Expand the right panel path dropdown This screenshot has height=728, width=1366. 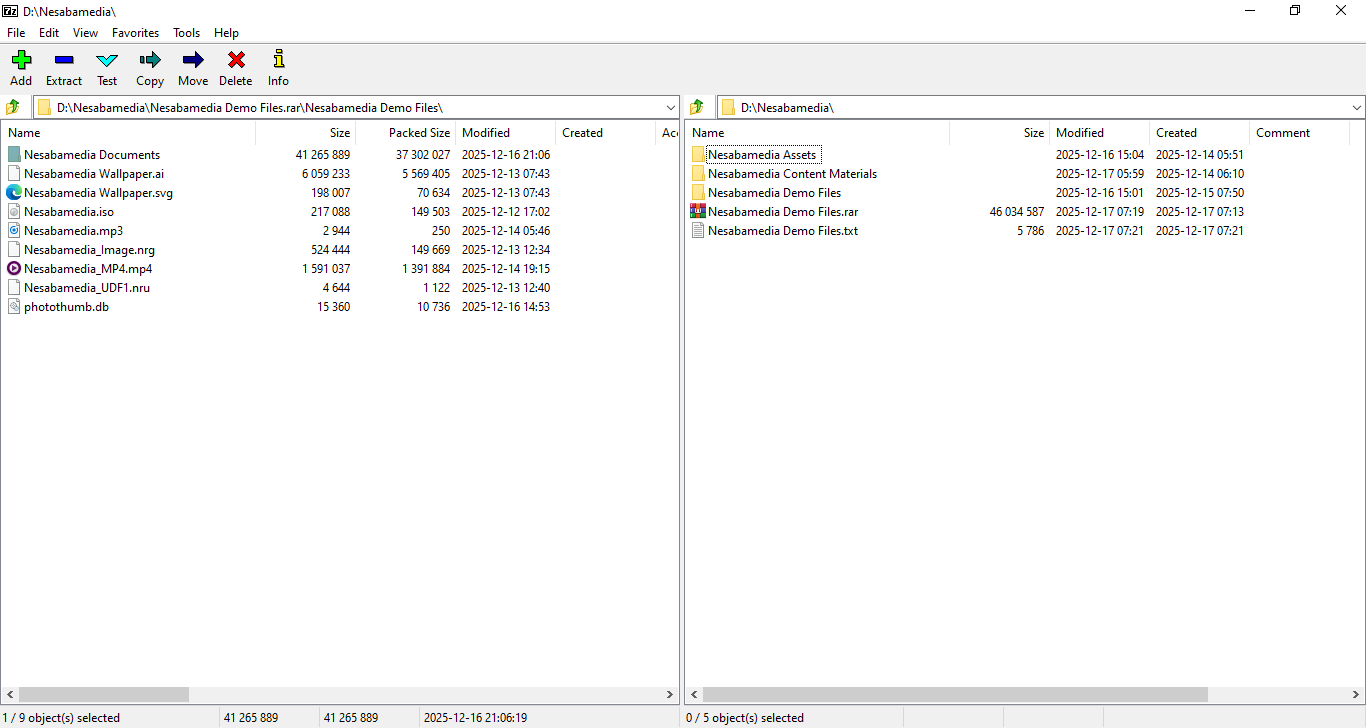[1356, 107]
